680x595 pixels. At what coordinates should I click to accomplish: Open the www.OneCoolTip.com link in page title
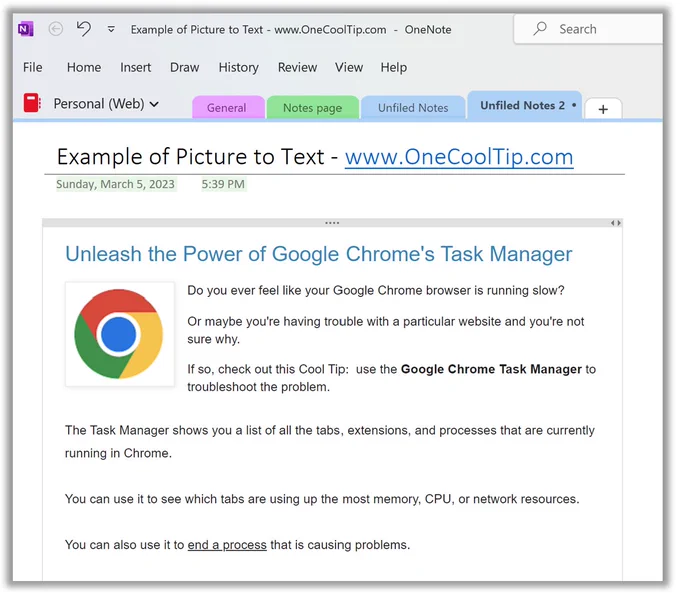pyautogui.click(x=459, y=157)
